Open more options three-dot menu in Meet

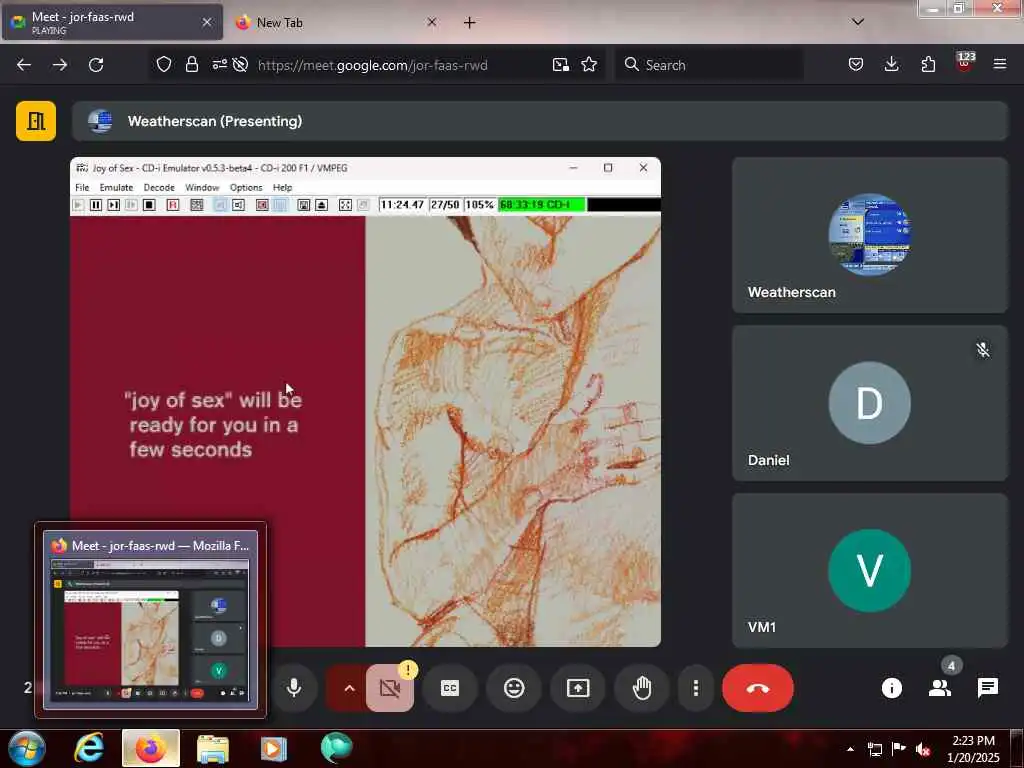(696, 688)
